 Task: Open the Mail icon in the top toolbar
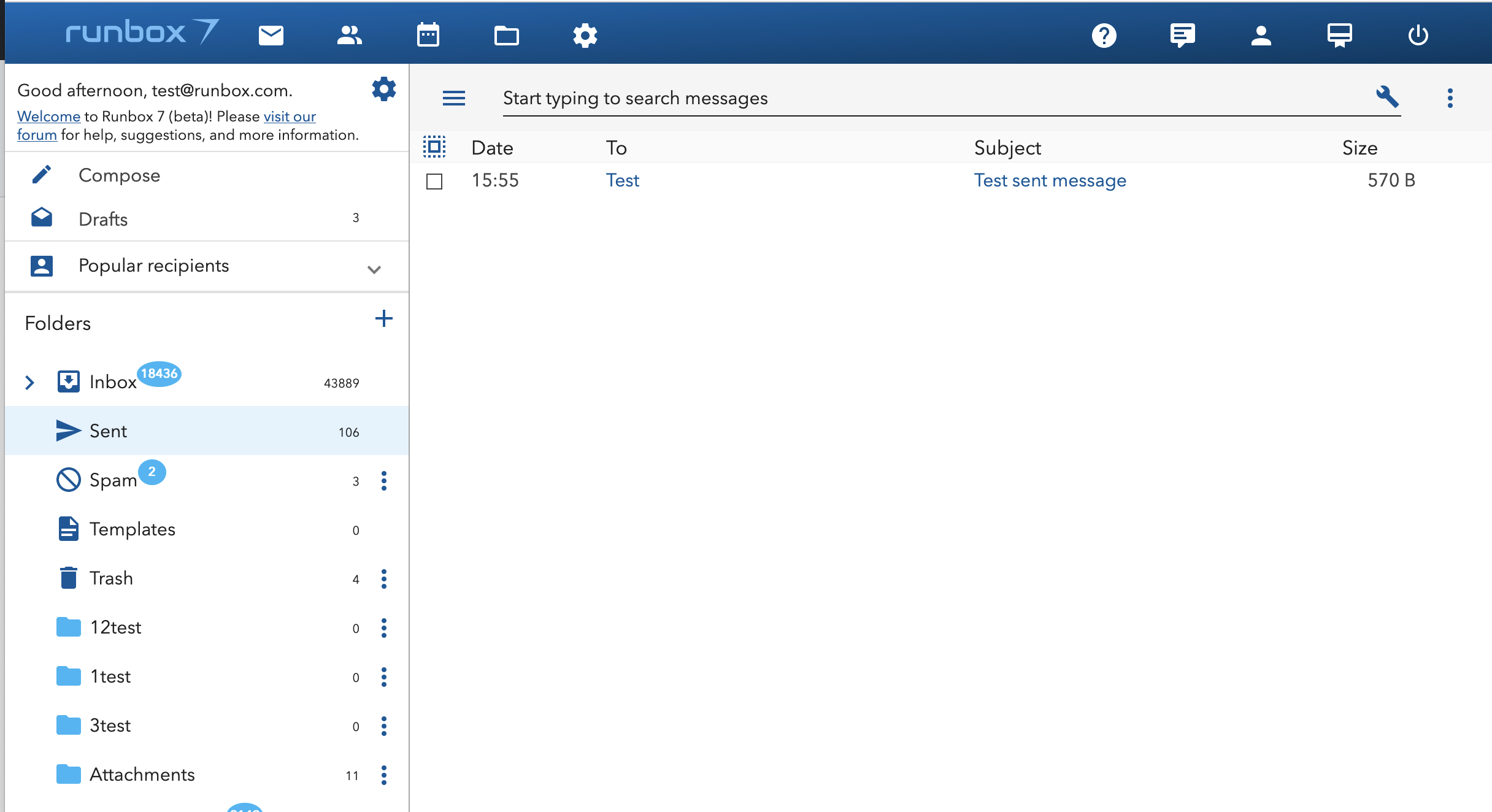click(271, 35)
